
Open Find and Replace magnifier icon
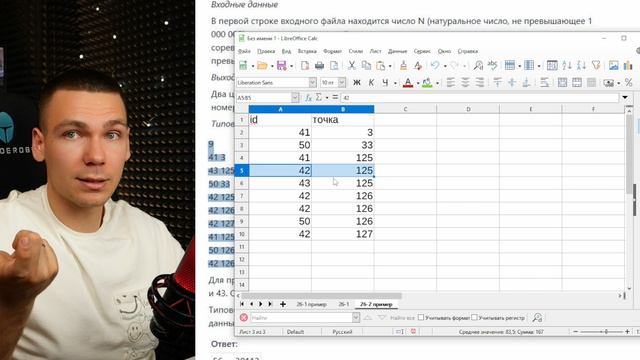[x=478, y=65]
